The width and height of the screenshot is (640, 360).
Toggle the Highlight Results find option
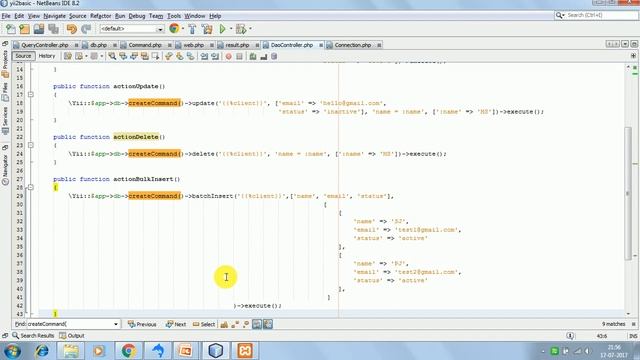[x=257, y=324]
